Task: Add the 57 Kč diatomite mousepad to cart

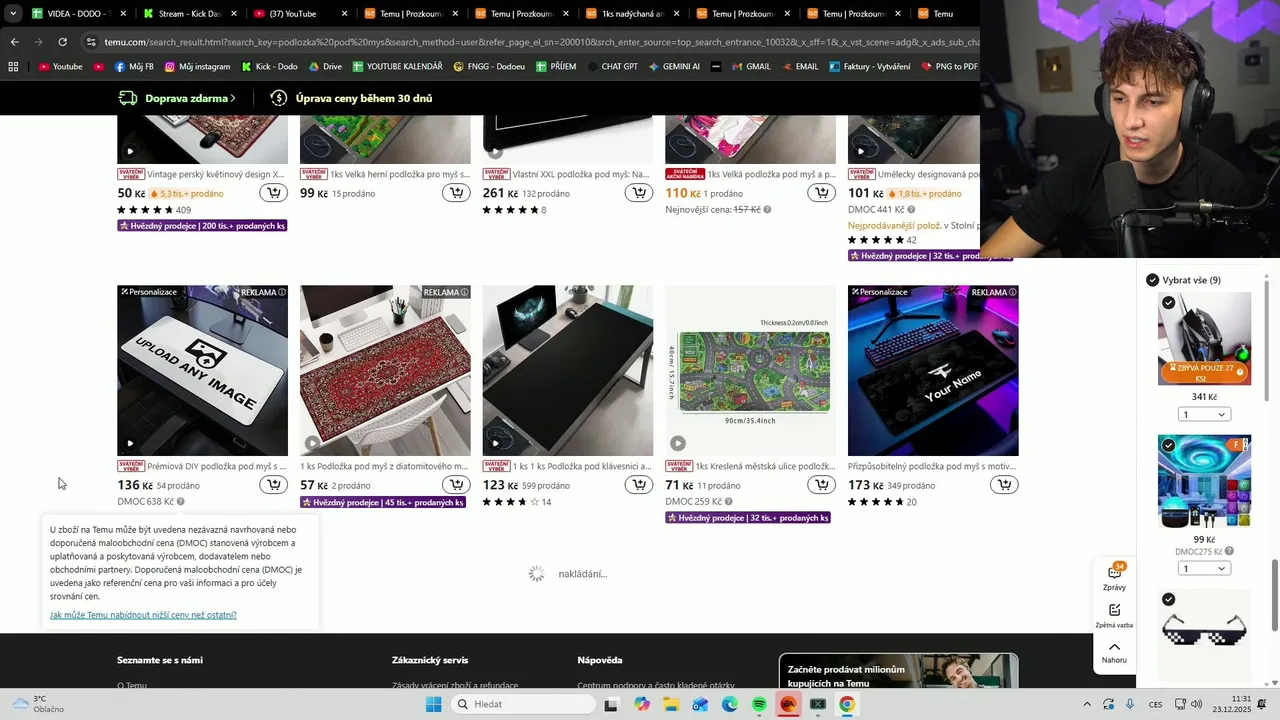Action: 456,485
